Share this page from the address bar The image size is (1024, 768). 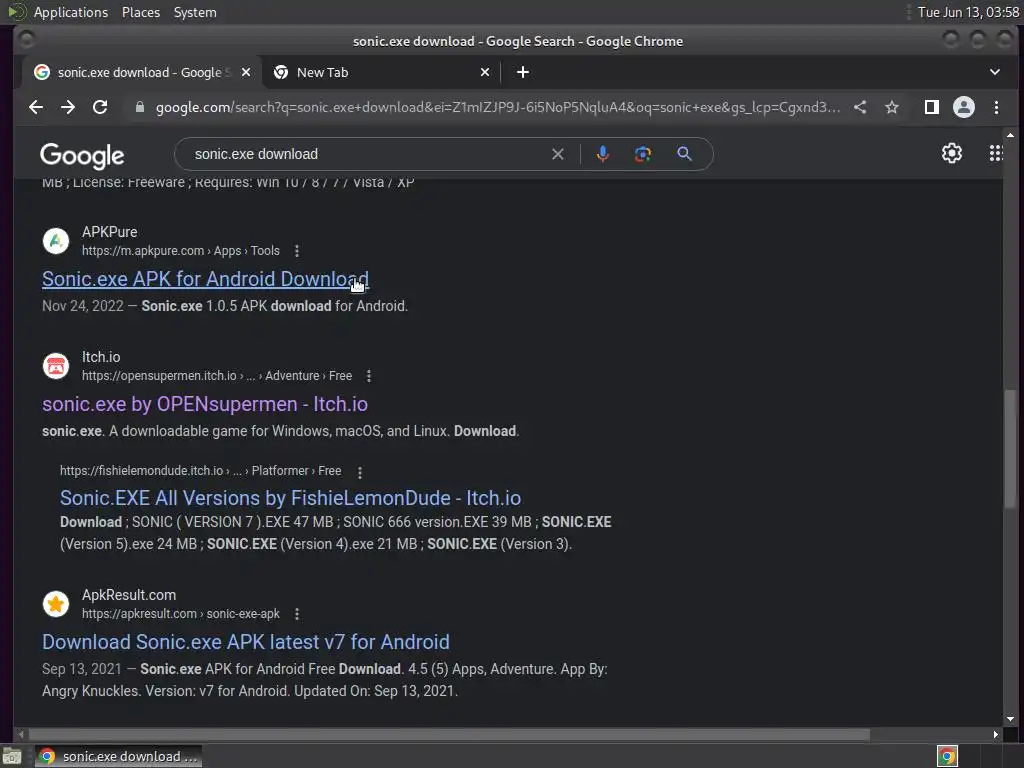tap(860, 107)
